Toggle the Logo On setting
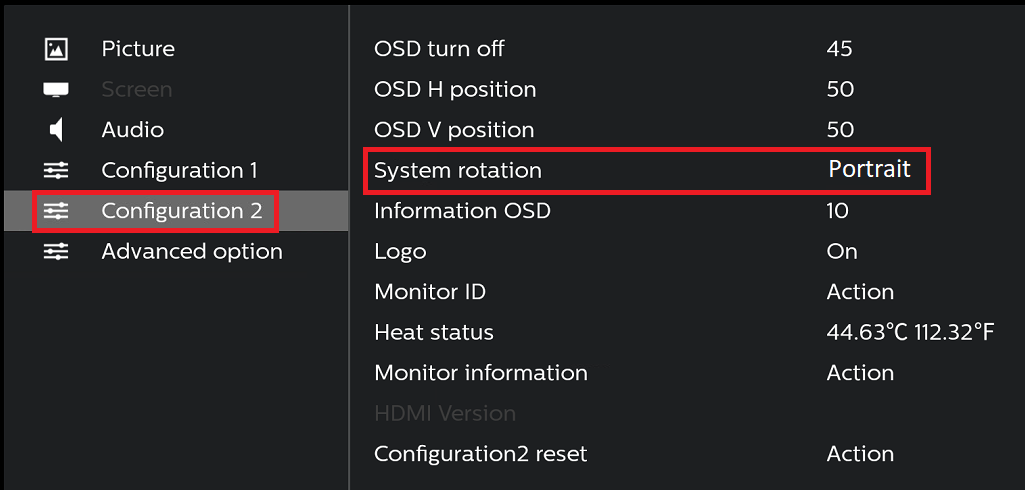The height and width of the screenshot is (490, 1025). pos(842,251)
